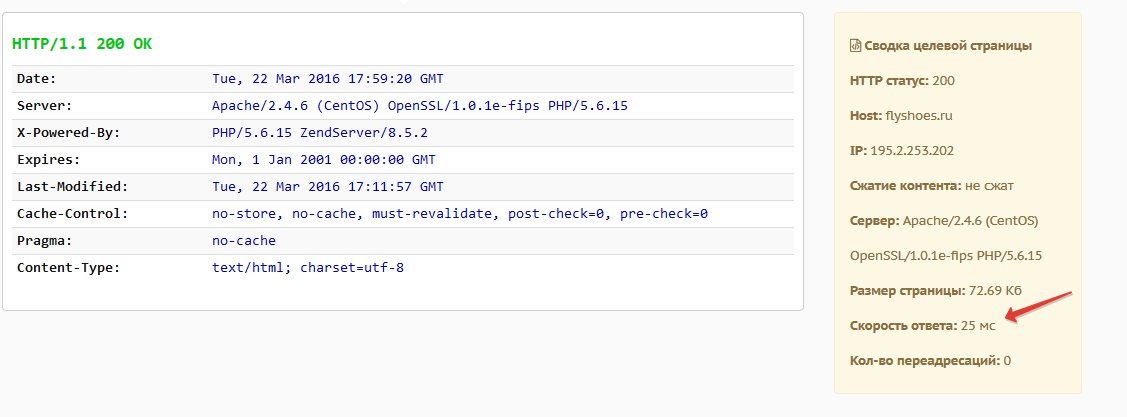
Task: Click the Expires header date value
Action: tap(324, 159)
